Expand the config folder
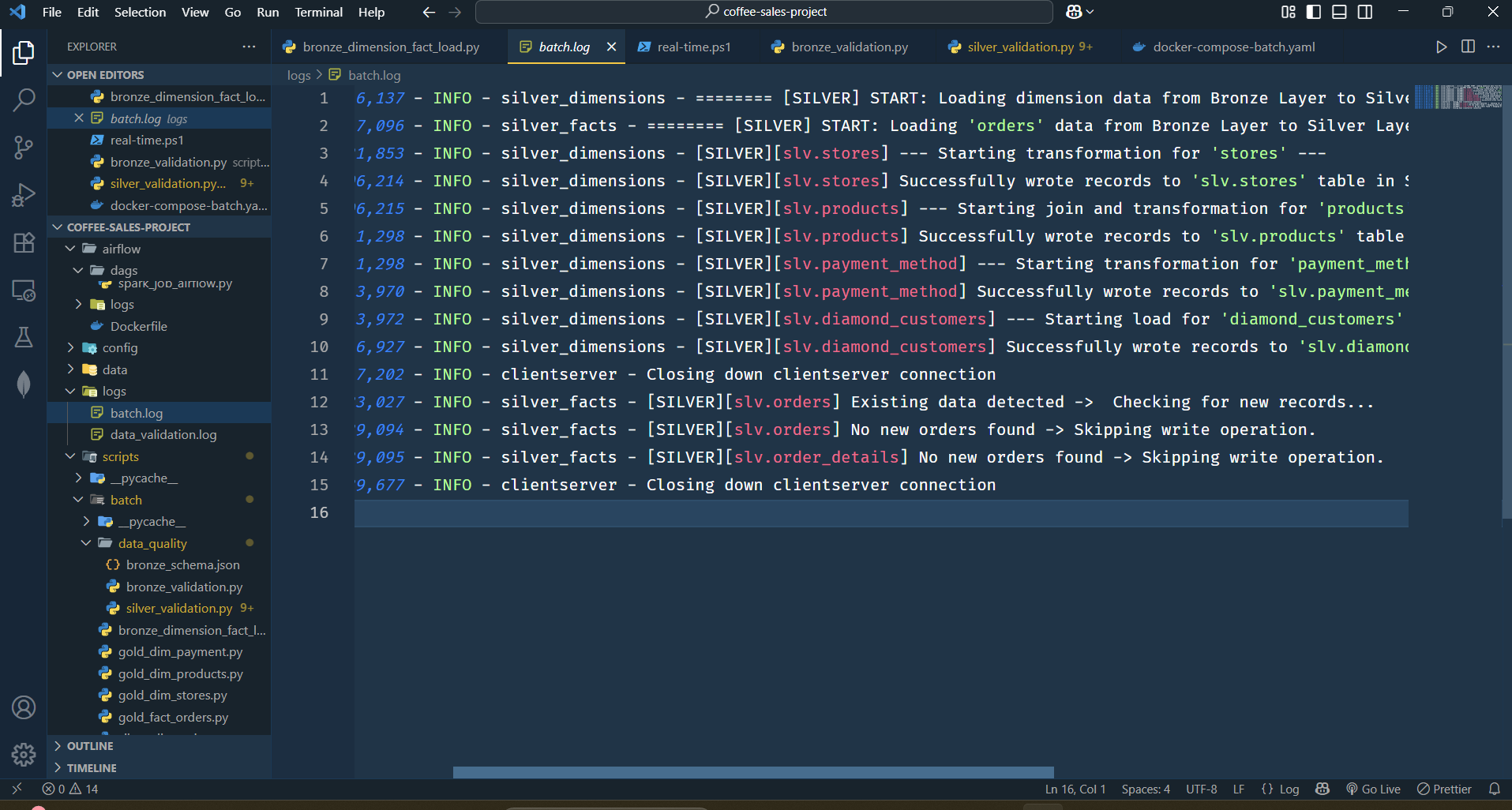The height and width of the screenshot is (810, 1512). point(70,347)
